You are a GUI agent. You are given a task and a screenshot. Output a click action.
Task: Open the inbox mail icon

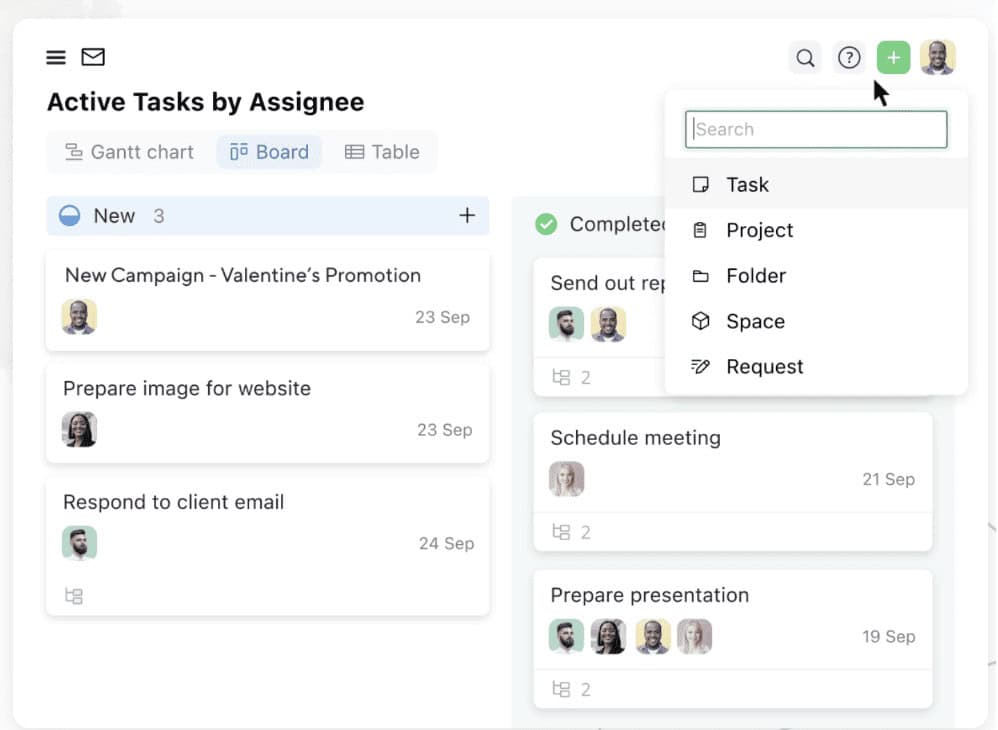tap(93, 57)
